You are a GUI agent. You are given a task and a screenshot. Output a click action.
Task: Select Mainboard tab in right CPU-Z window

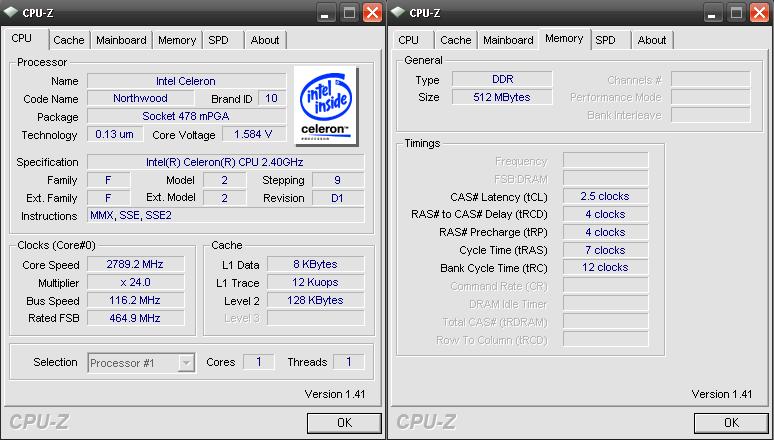coord(508,40)
